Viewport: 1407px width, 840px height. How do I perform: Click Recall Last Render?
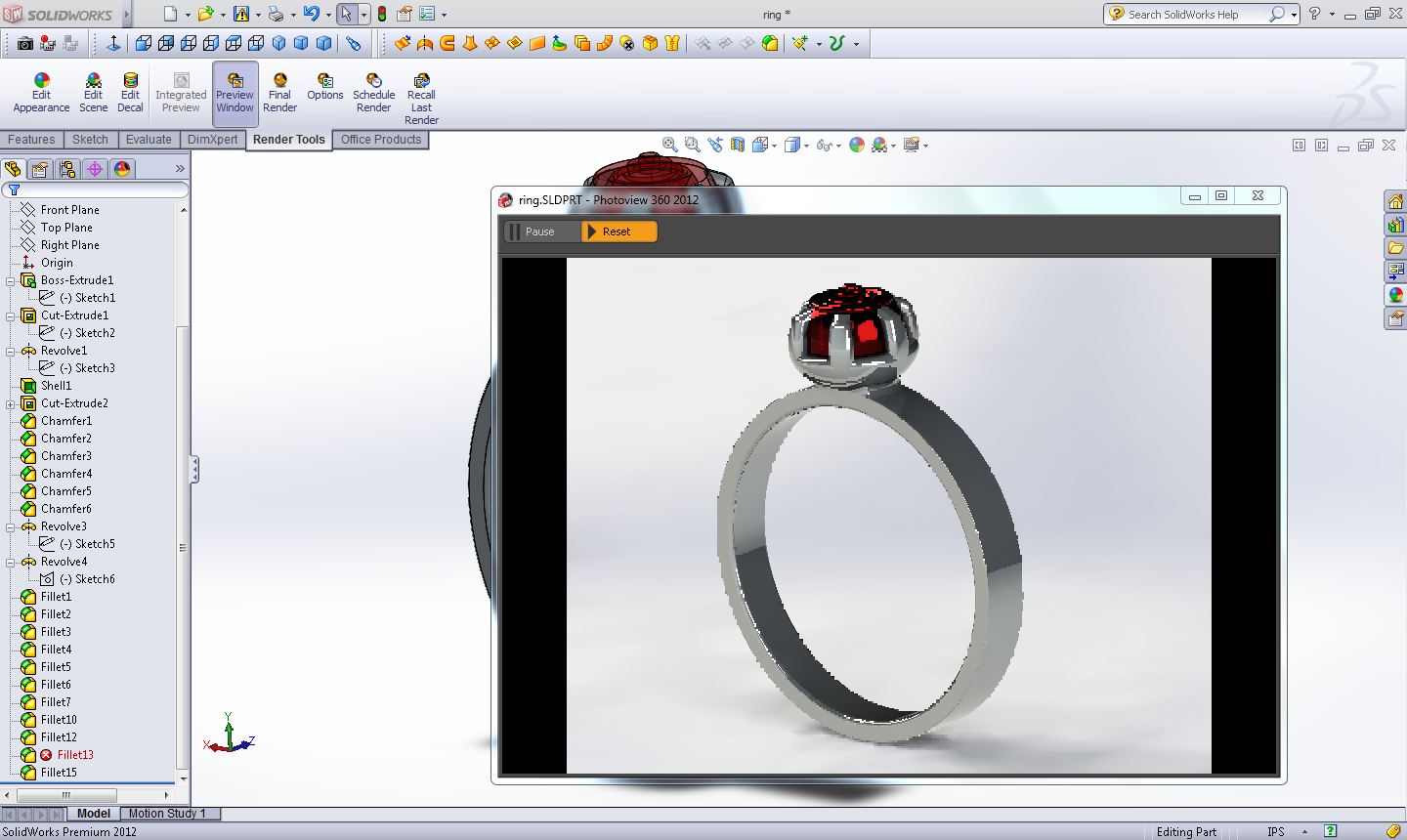[421, 99]
